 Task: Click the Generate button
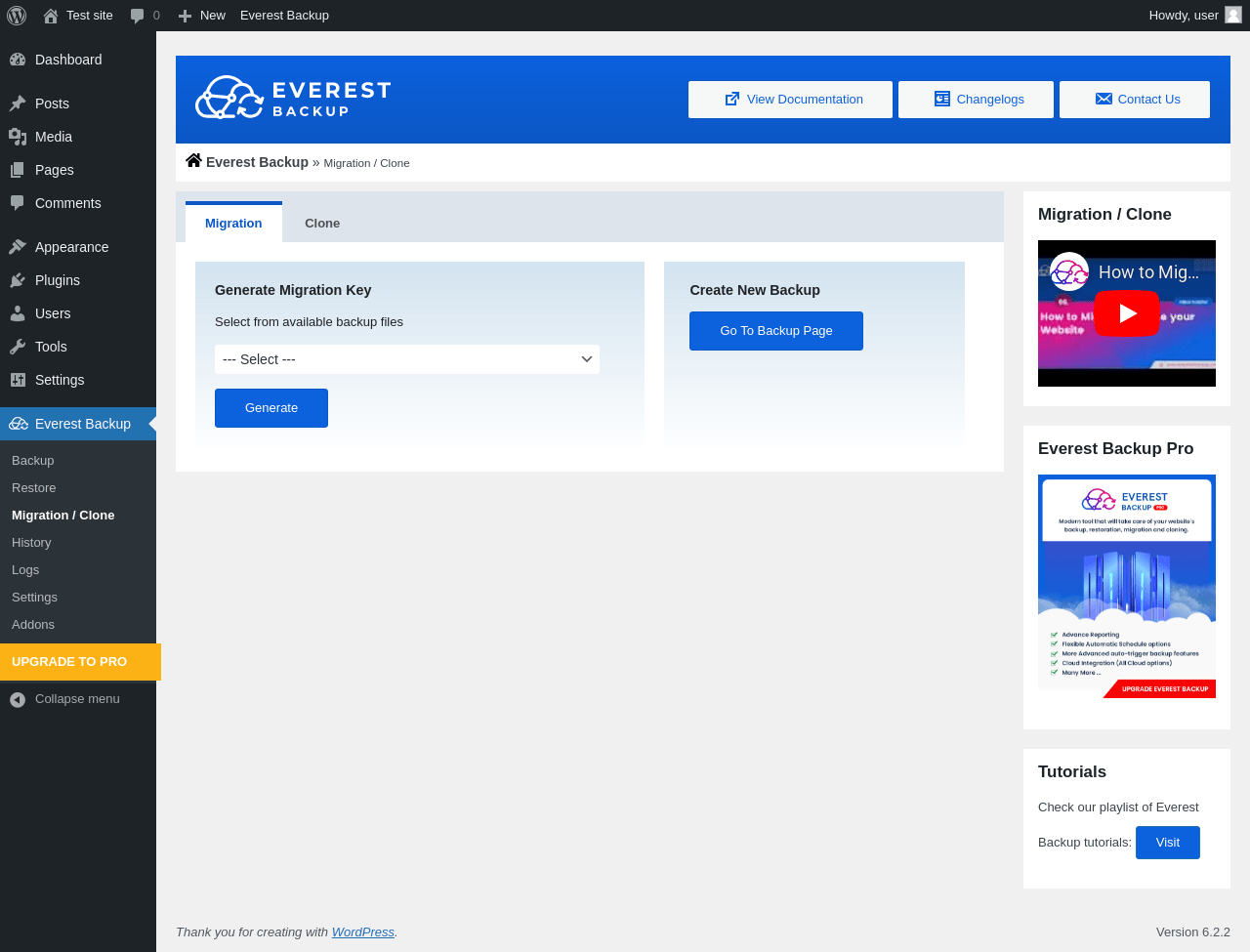pyautogui.click(x=271, y=408)
